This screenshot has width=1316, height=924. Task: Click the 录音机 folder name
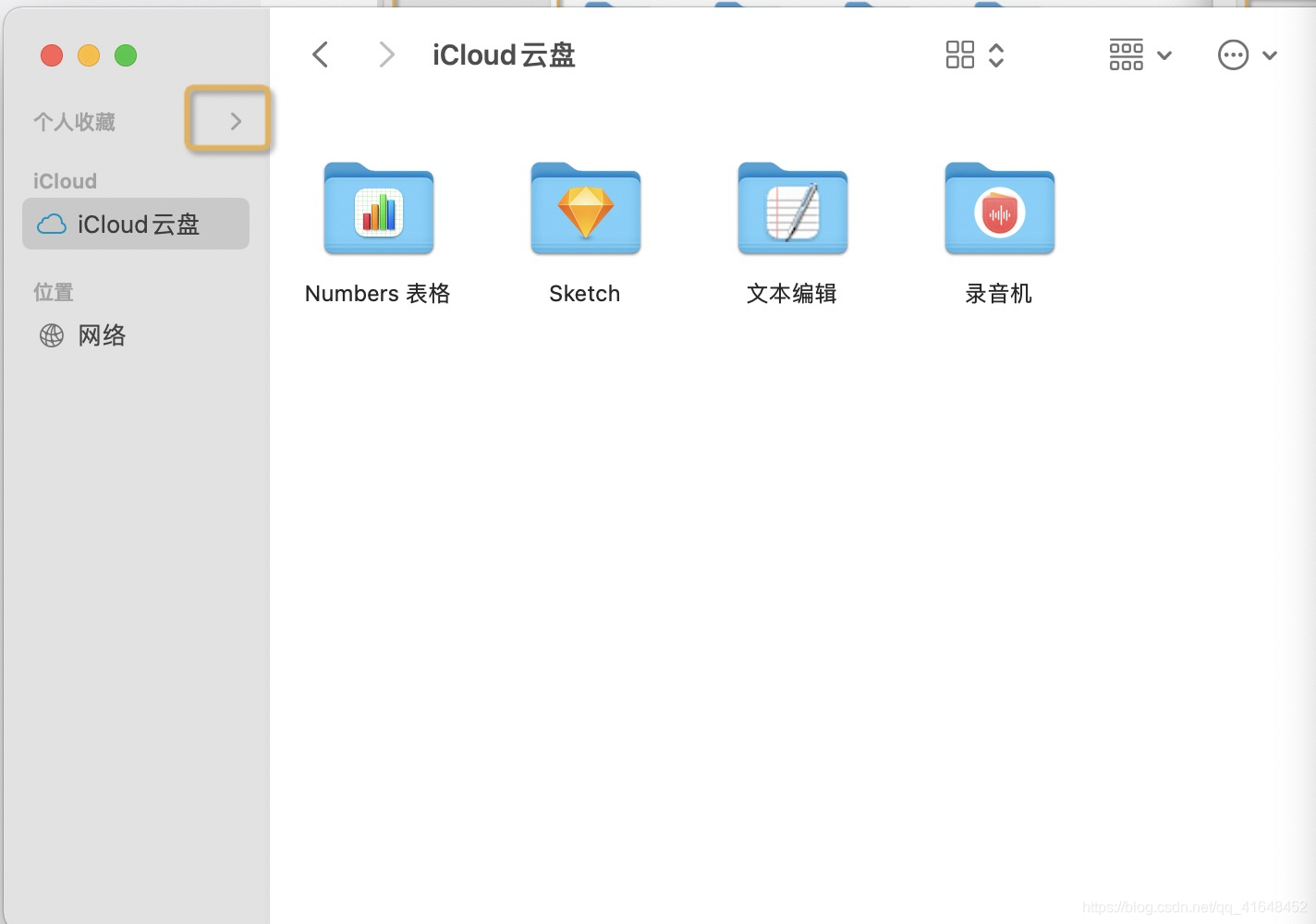tap(999, 294)
